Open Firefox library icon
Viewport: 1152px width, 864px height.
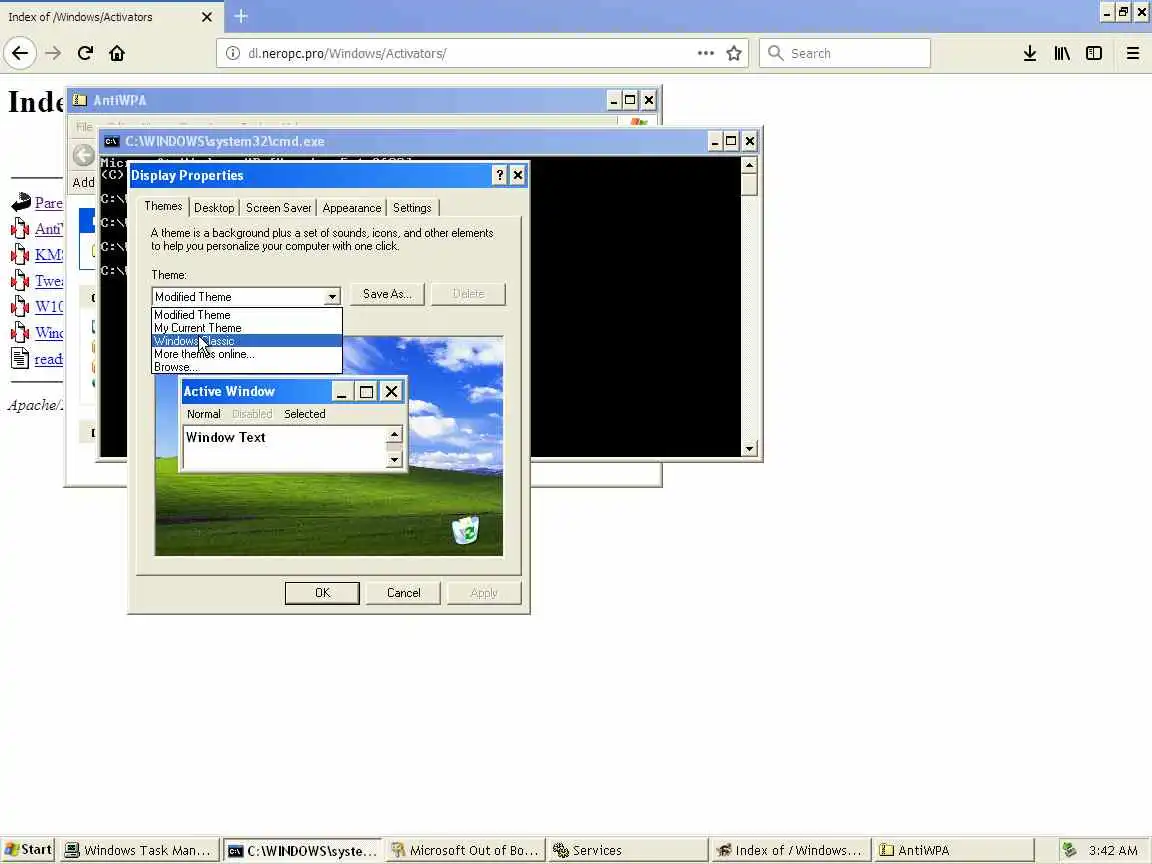pos(1062,53)
